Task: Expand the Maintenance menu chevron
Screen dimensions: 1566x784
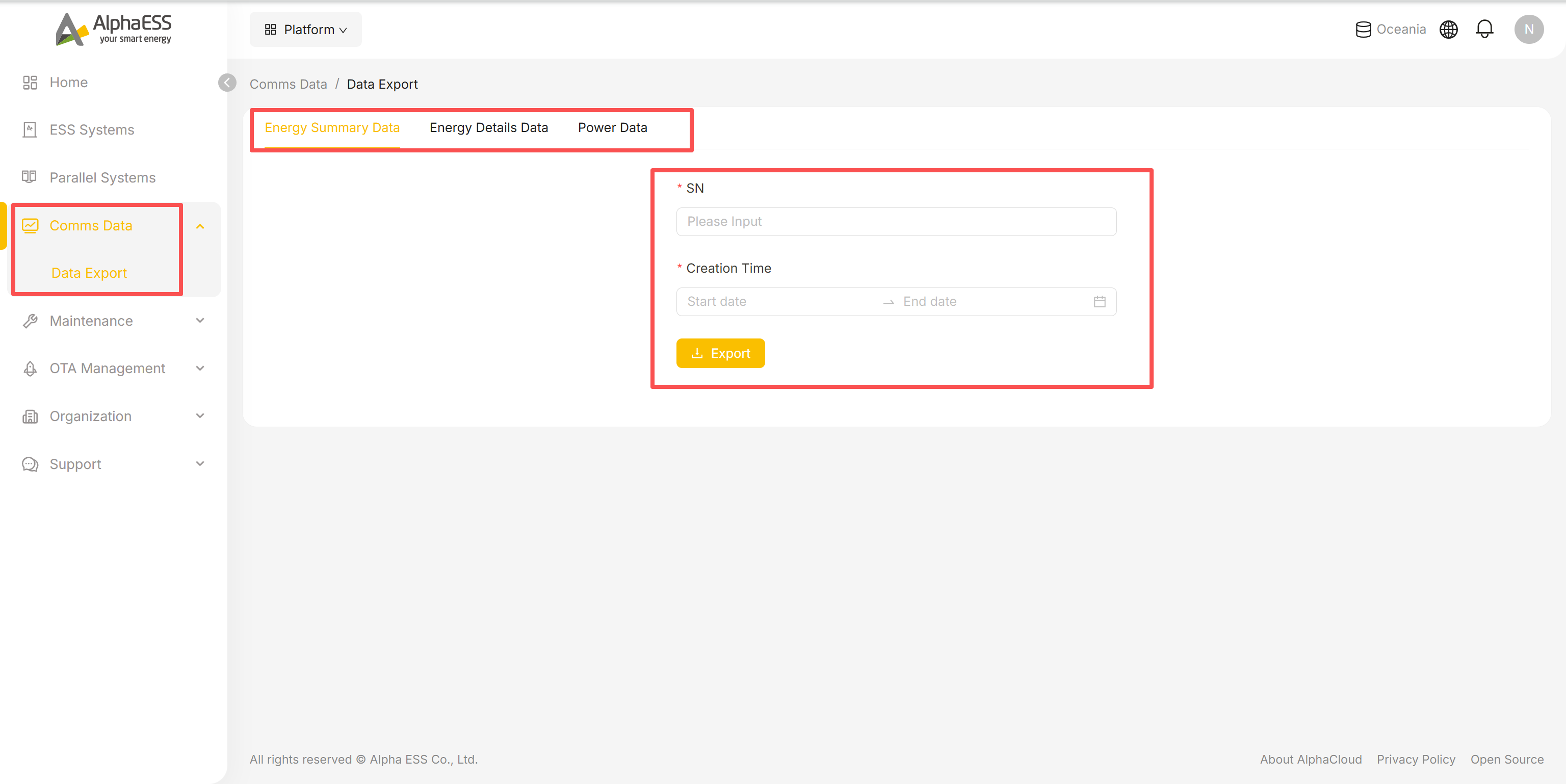Action: pos(200,320)
